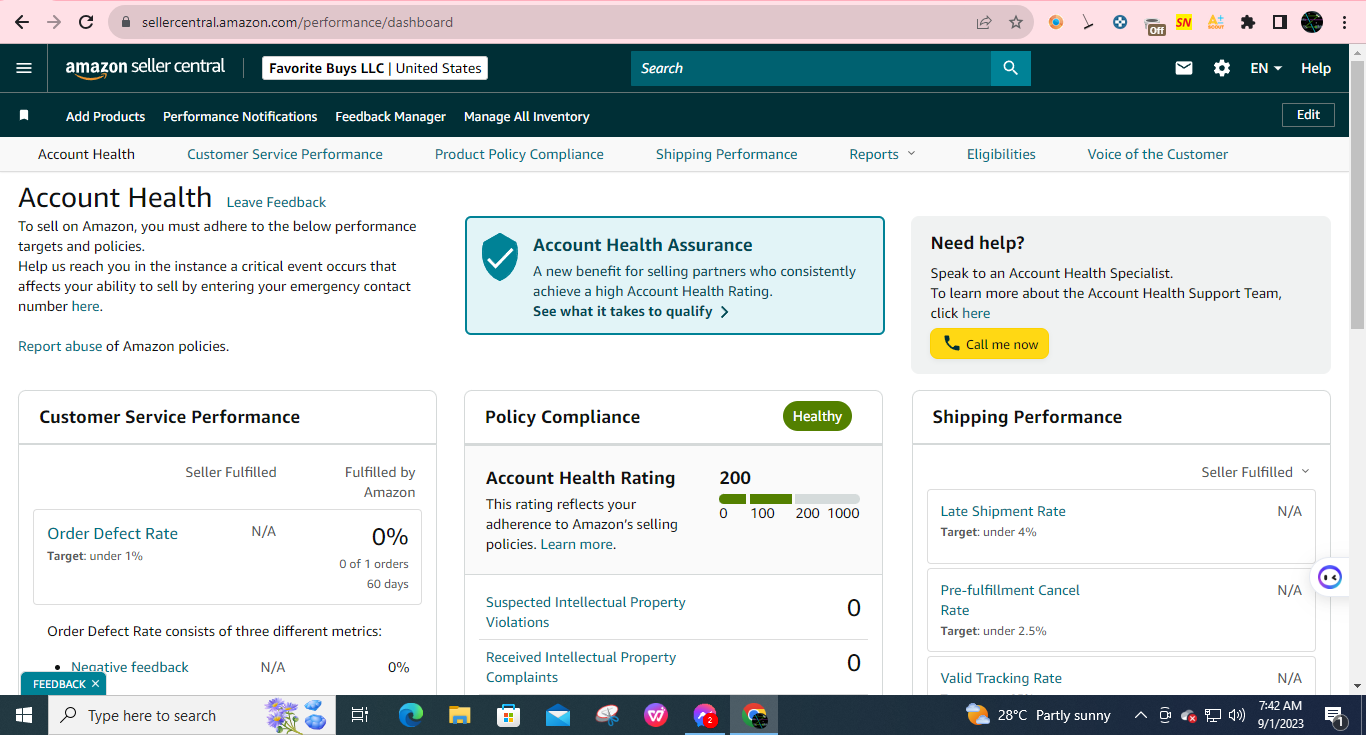Launch Microsoft Edge from the taskbar
Image resolution: width=1366 pixels, height=735 pixels.
tap(410, 715)
